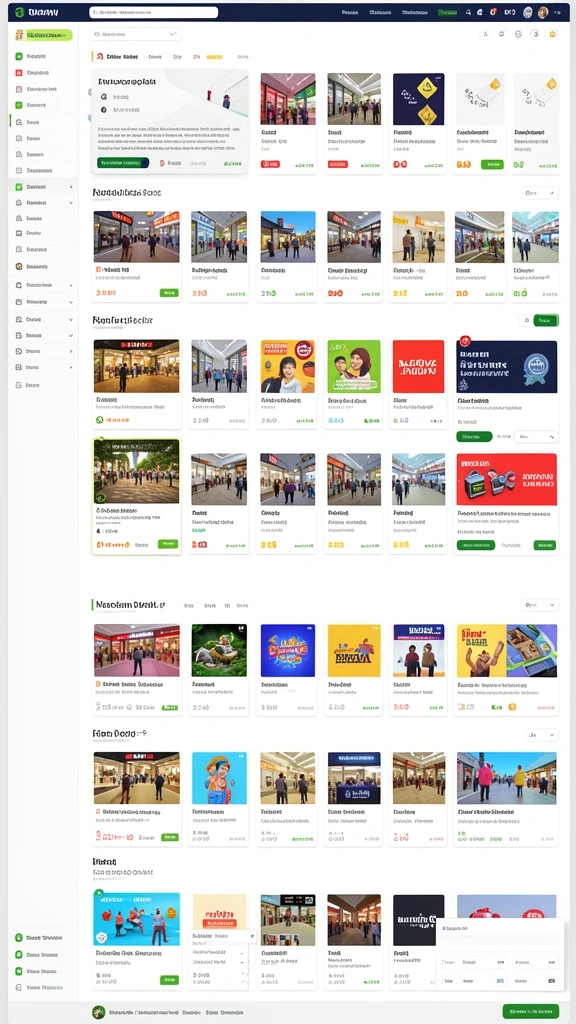Click the wide green button under the red padlock banner
The image size is (576, 1024).
click(x=475, y=545)
